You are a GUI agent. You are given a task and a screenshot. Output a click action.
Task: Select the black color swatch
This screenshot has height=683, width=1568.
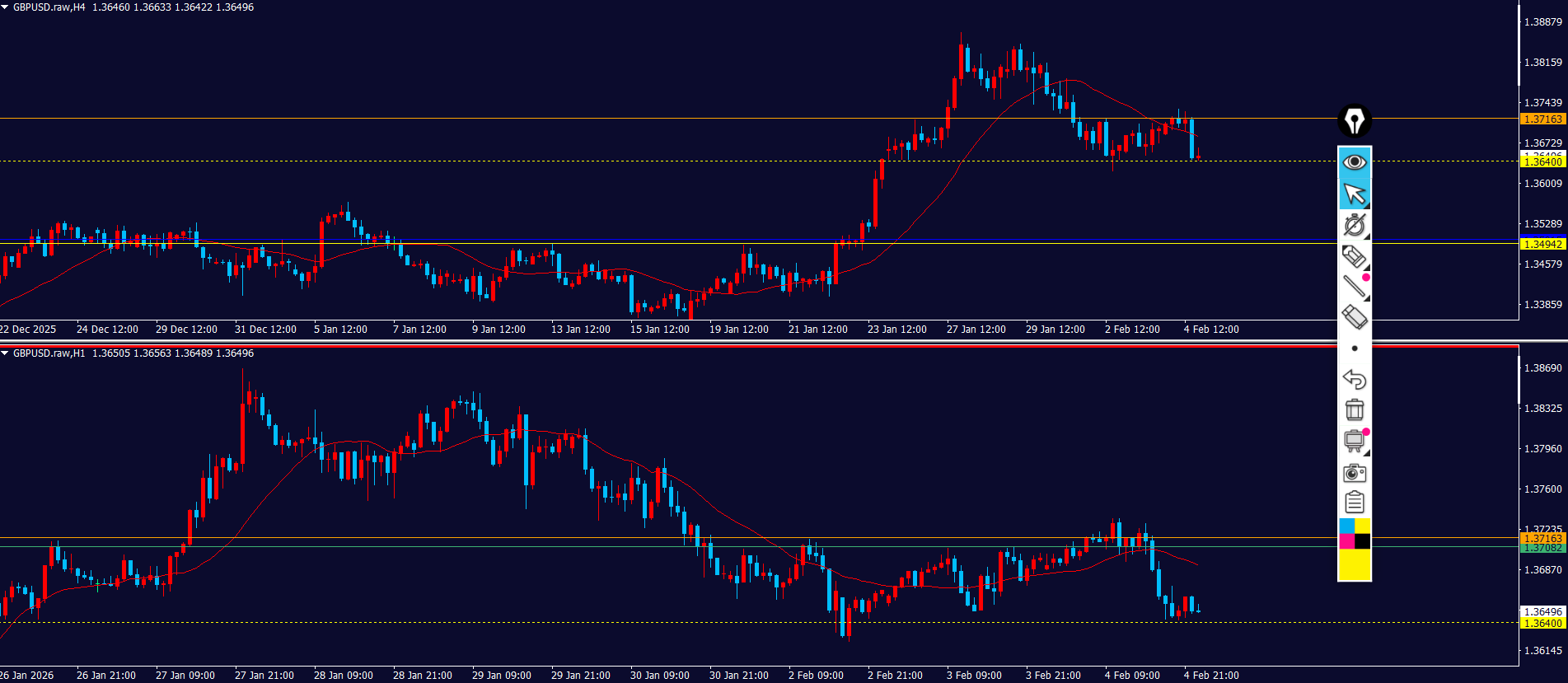(x=1363, y=541)
